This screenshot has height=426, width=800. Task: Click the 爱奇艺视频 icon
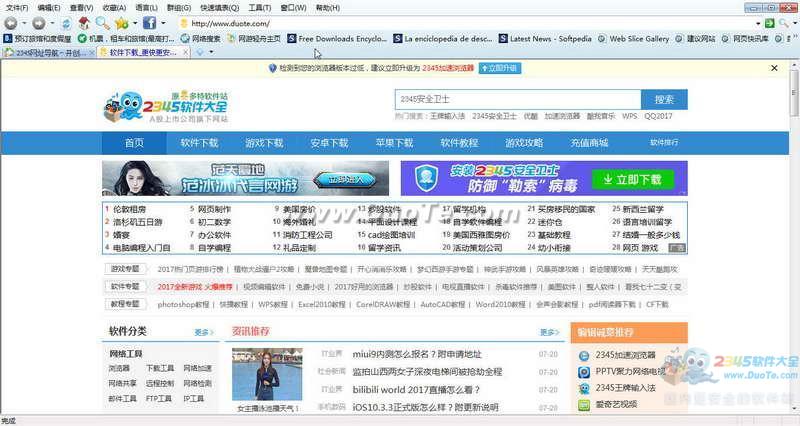coord(584,405)
